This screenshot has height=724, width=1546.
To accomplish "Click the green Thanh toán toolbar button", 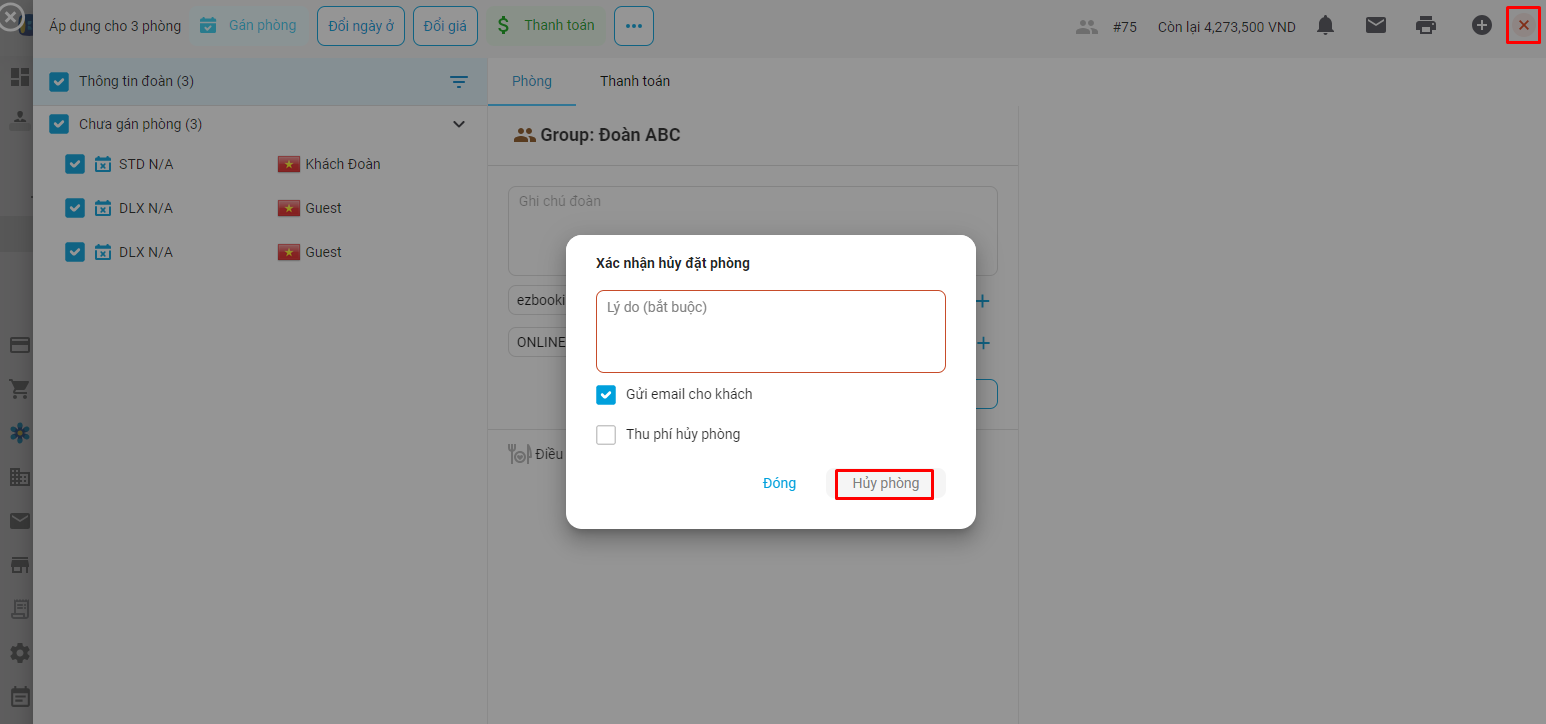I will 546,26.
